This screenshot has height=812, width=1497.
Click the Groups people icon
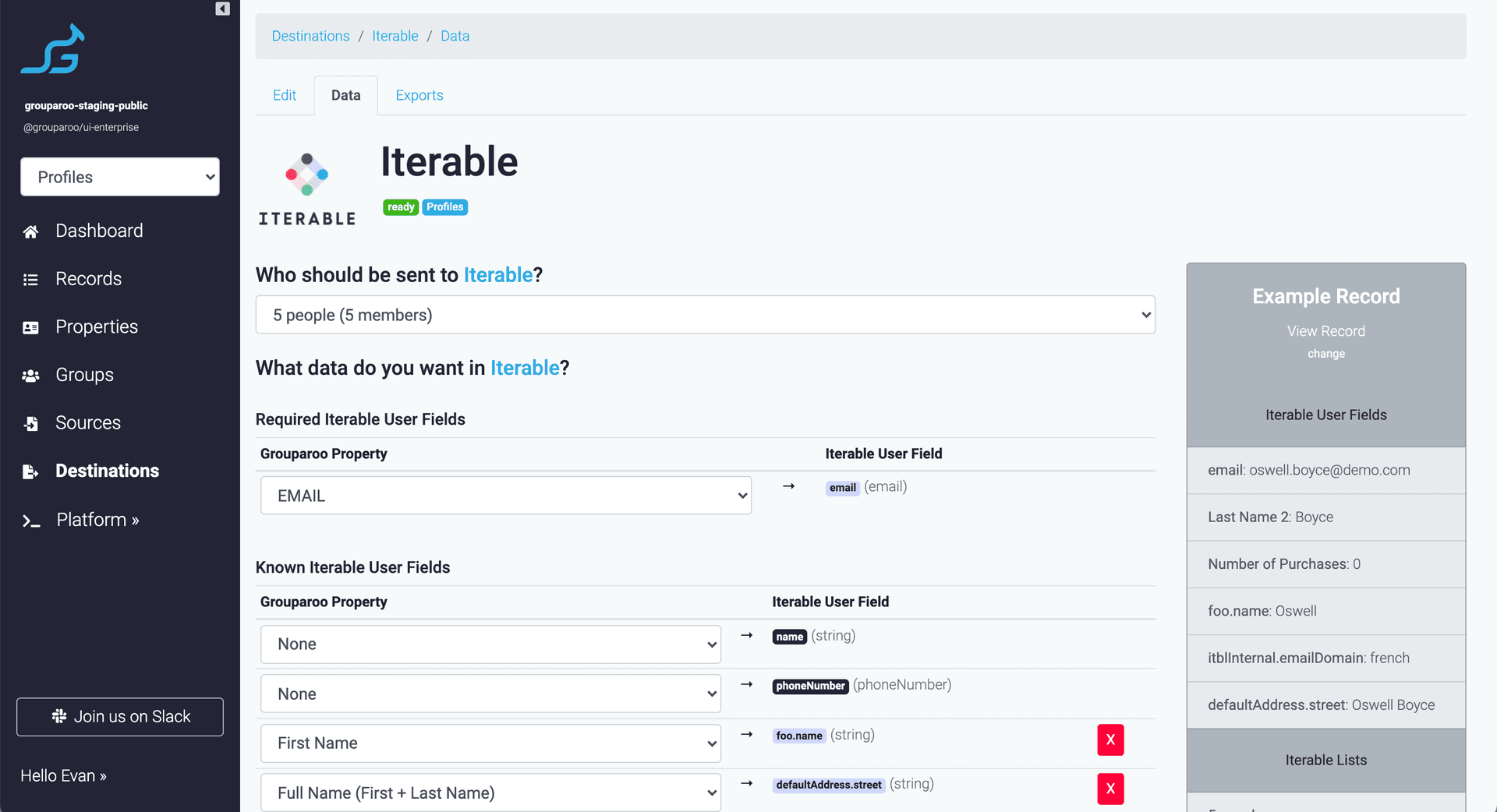click(30, 376)
